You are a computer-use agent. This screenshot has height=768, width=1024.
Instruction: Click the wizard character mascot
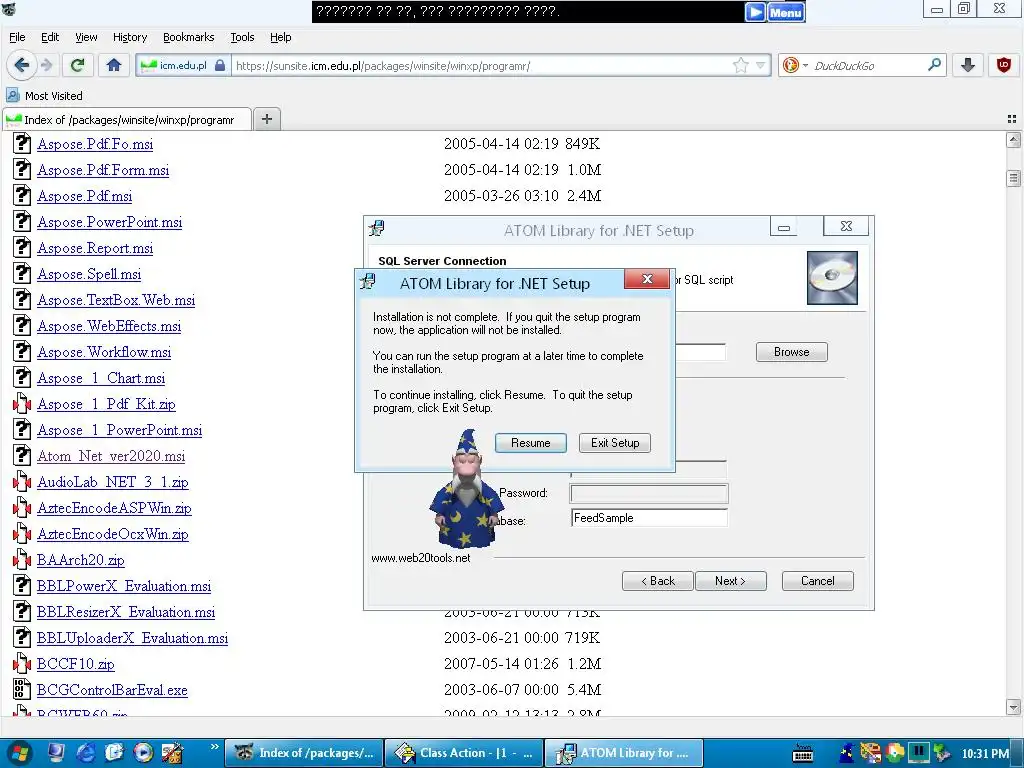pos(464,490)
